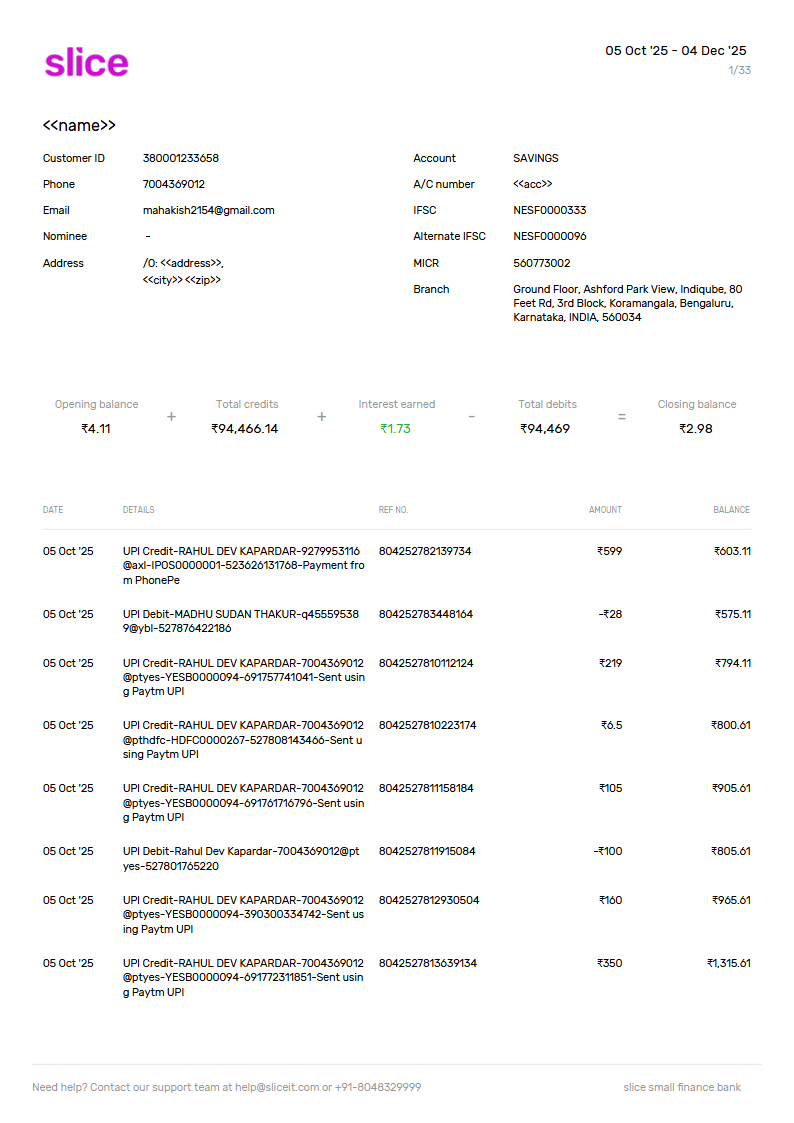Select Customer ID value 380001233658
The width and height of the screenshot is (794, 1123).
point(180,158)
